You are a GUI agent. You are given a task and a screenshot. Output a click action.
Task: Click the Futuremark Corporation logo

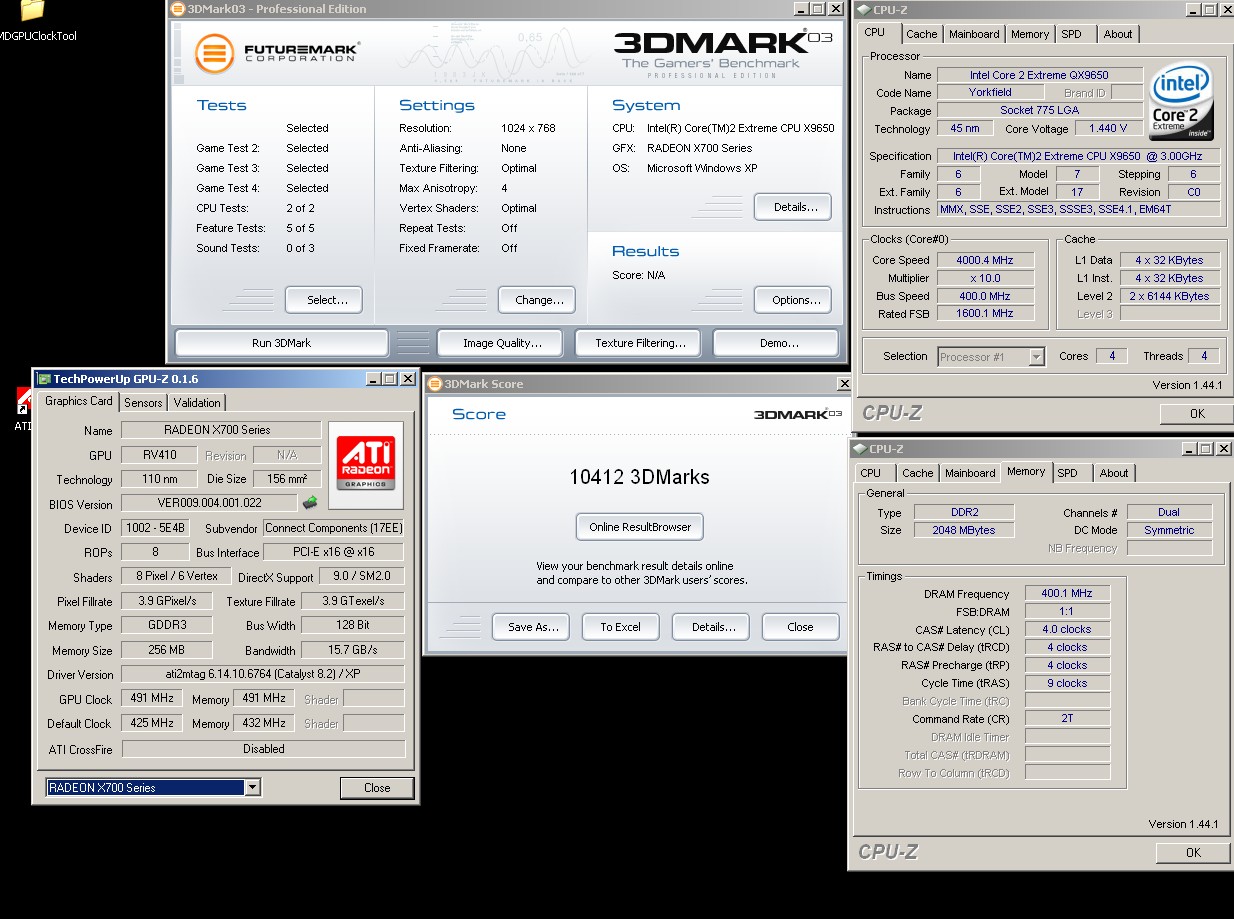pos(277,52)
